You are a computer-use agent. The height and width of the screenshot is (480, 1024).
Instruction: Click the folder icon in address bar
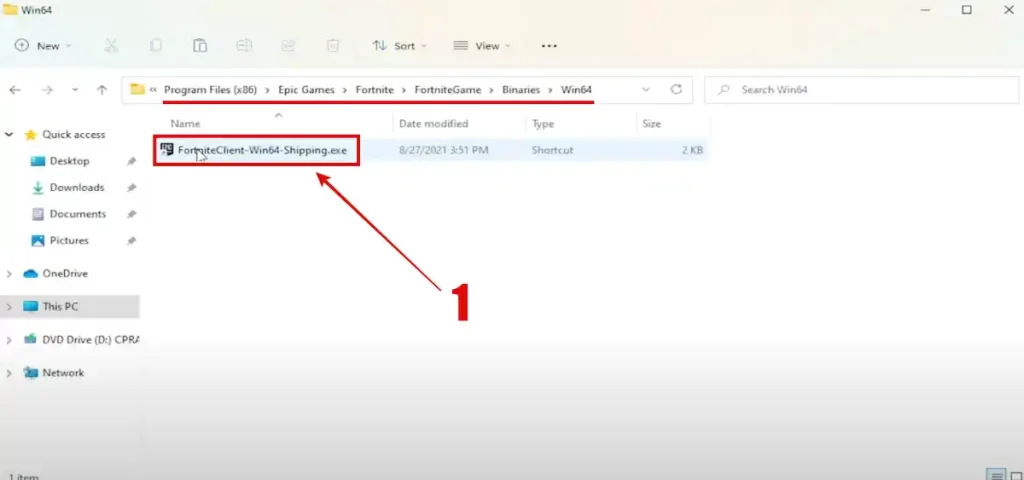coord(136,89)
